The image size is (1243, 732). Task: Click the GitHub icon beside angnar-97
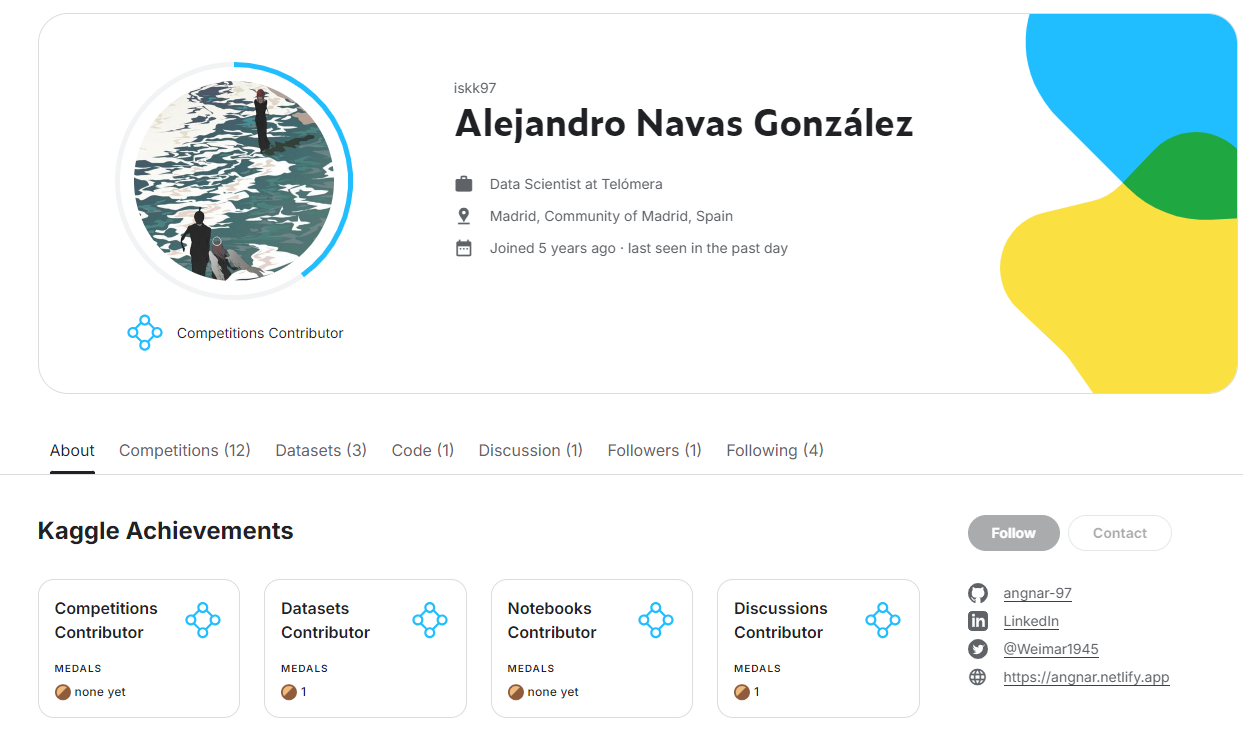[978, 593]
